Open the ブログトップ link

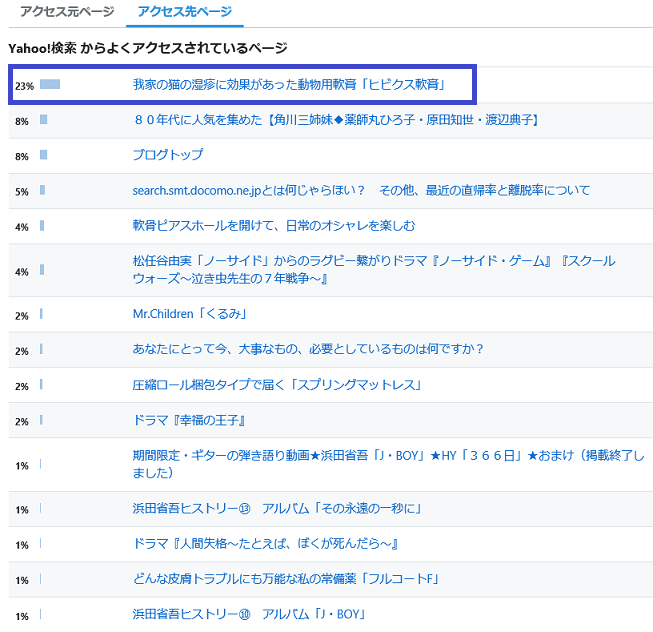pos(168,155)
